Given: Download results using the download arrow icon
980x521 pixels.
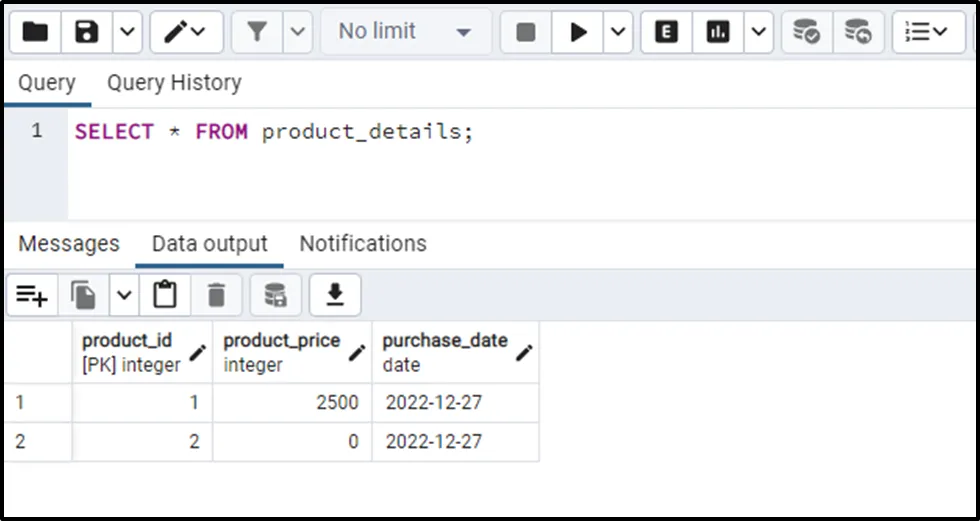Looking at the screenshot, I should click(335, 294).
